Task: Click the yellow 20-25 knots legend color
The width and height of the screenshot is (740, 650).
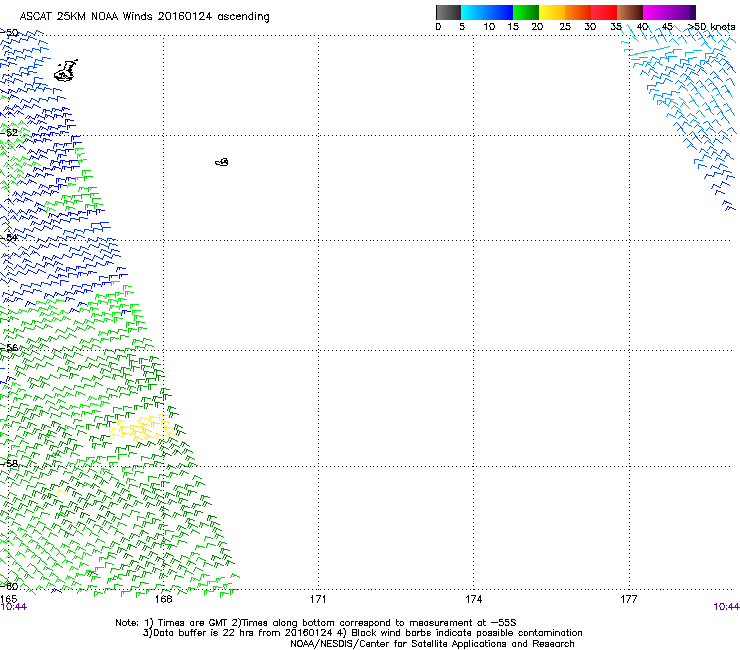Action: click(x=552, y=12)
